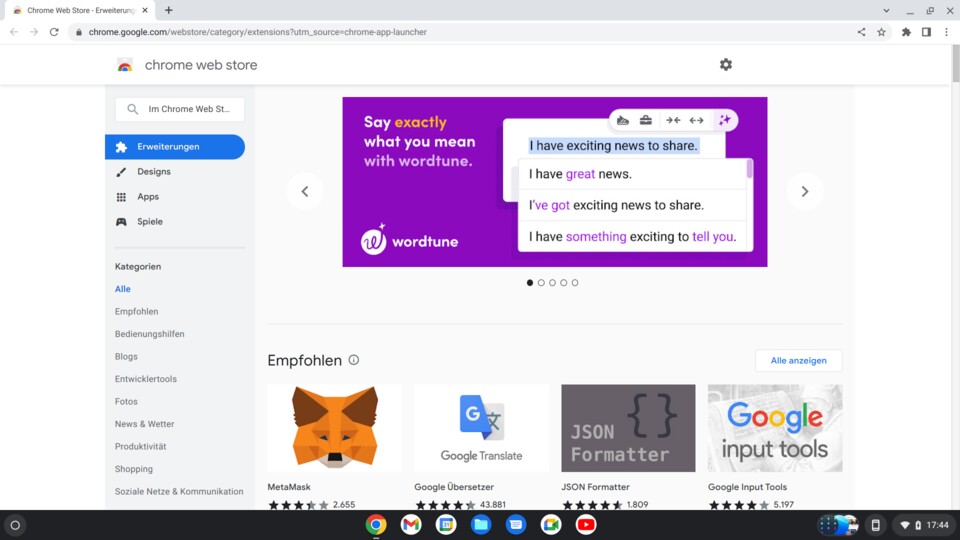Open the extensions puzzle icon in toolbar
The height and width of the screenshot is (540, 960).
906,32
